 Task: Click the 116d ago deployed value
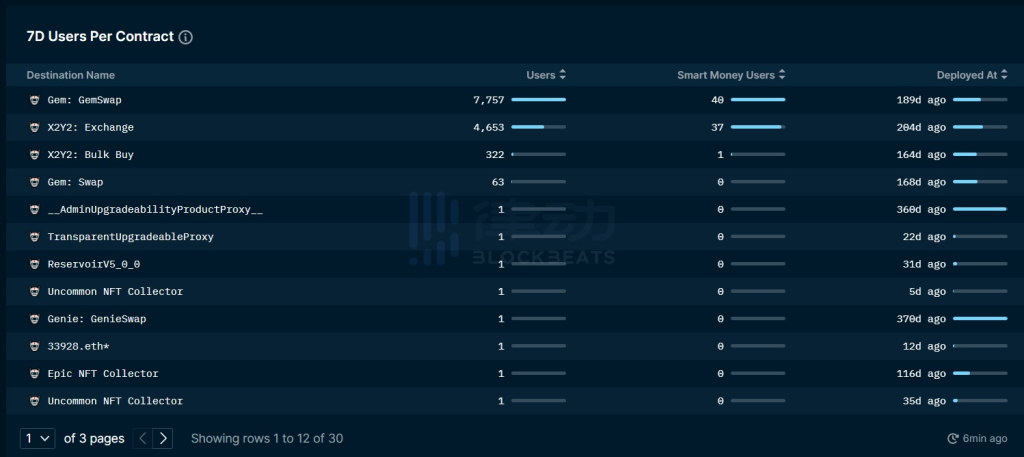coord(921,373)
